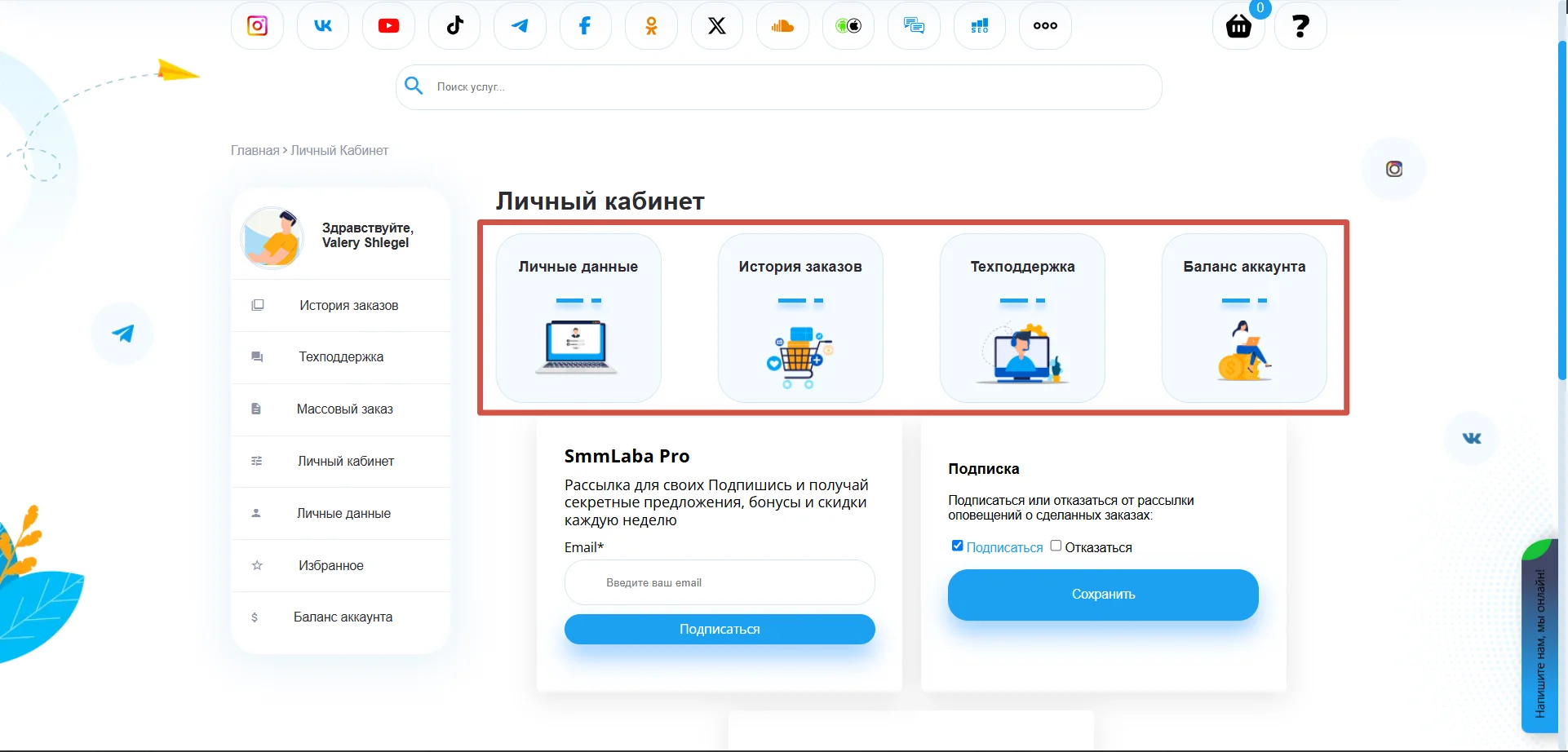Image resolution: width=1568 pixels, height=752 pixels.
Task: Open the shopping basket
Action: pos(1238,26)
